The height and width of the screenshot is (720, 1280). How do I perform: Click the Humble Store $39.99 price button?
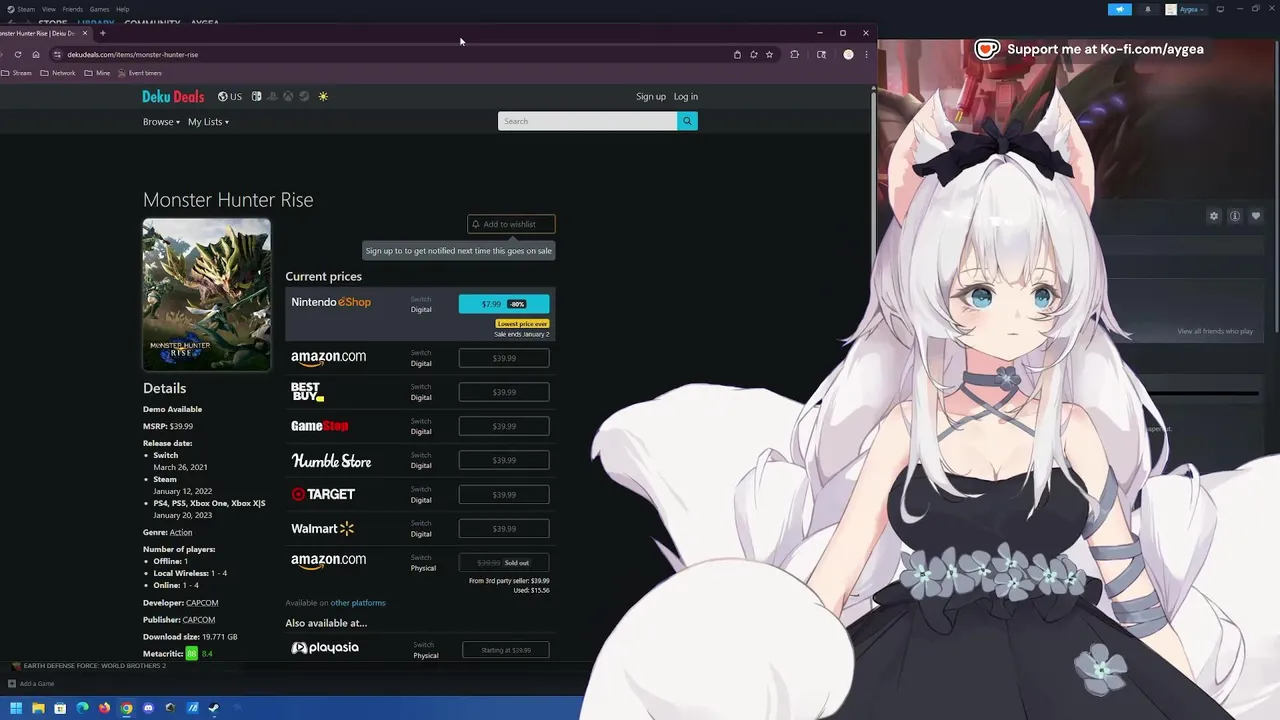[504, 460]
